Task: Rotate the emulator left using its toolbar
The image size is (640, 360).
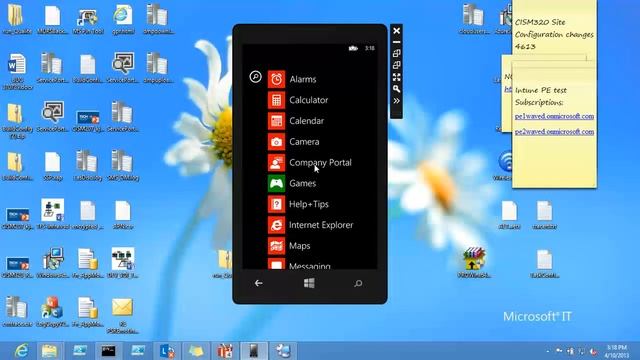Action: pyautogui.click(x=396, y=53)
